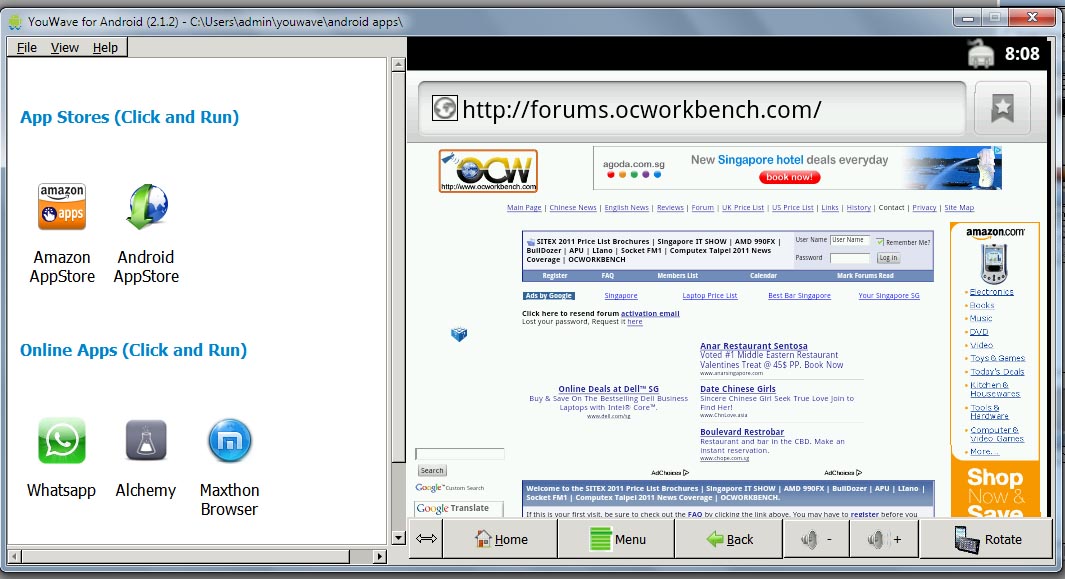Go to the Reviews link

(x=670, y=208)
